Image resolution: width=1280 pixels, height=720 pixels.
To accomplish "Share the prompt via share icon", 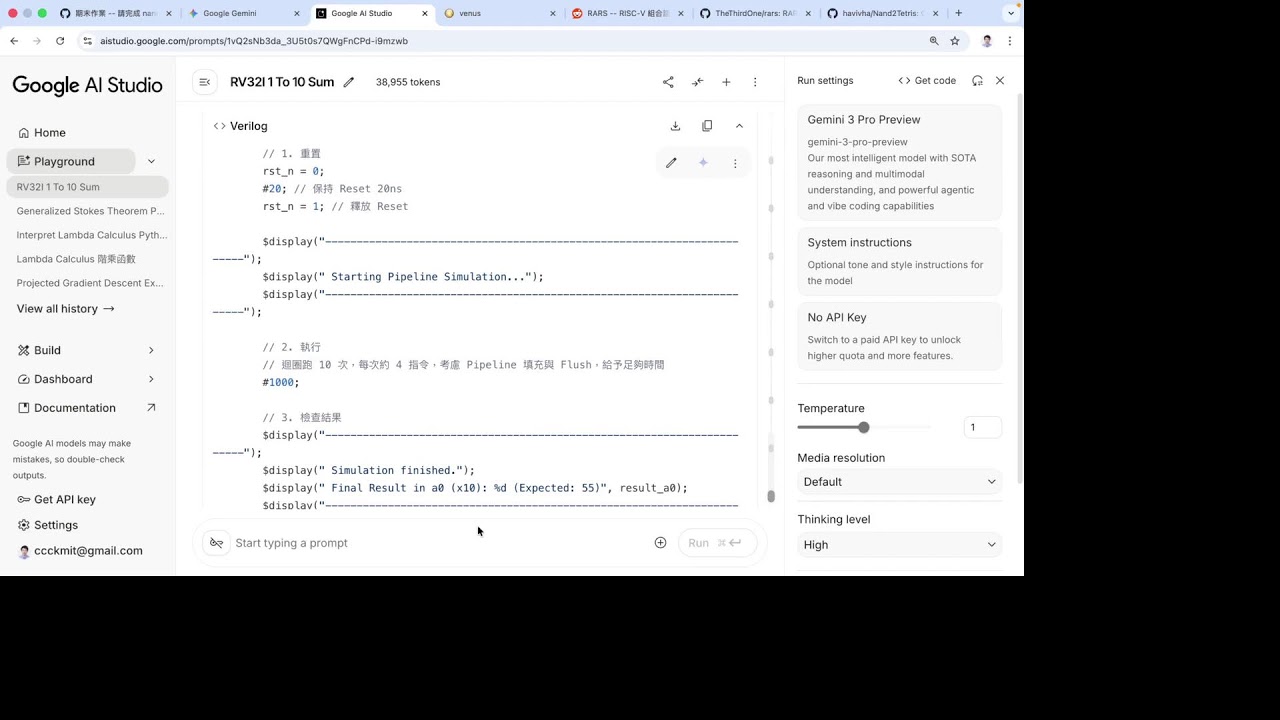I will (668, 82).
